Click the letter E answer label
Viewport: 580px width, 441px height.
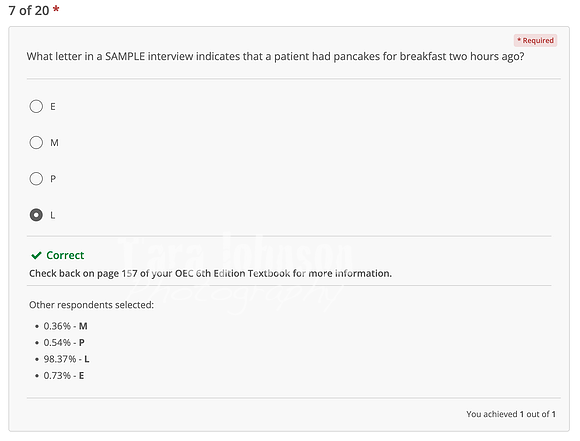tap(53, 107)
